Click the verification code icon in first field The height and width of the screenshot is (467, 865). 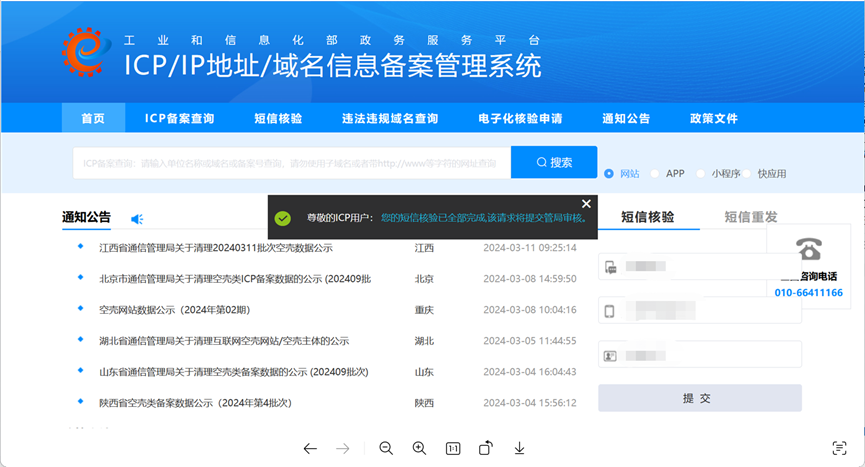point(611,267)
